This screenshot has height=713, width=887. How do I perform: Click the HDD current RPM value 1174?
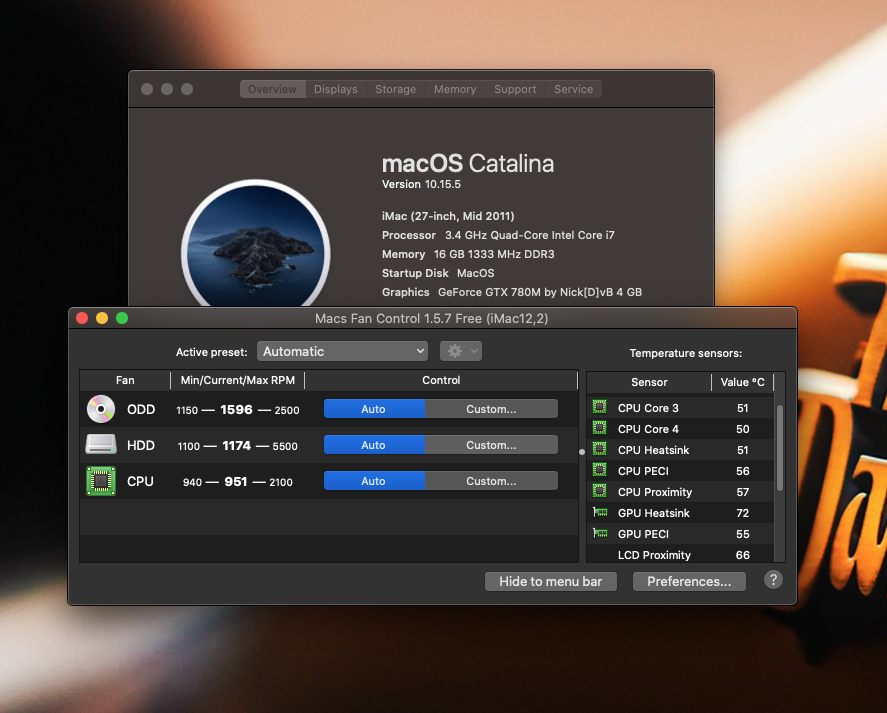tap(236, 446)
